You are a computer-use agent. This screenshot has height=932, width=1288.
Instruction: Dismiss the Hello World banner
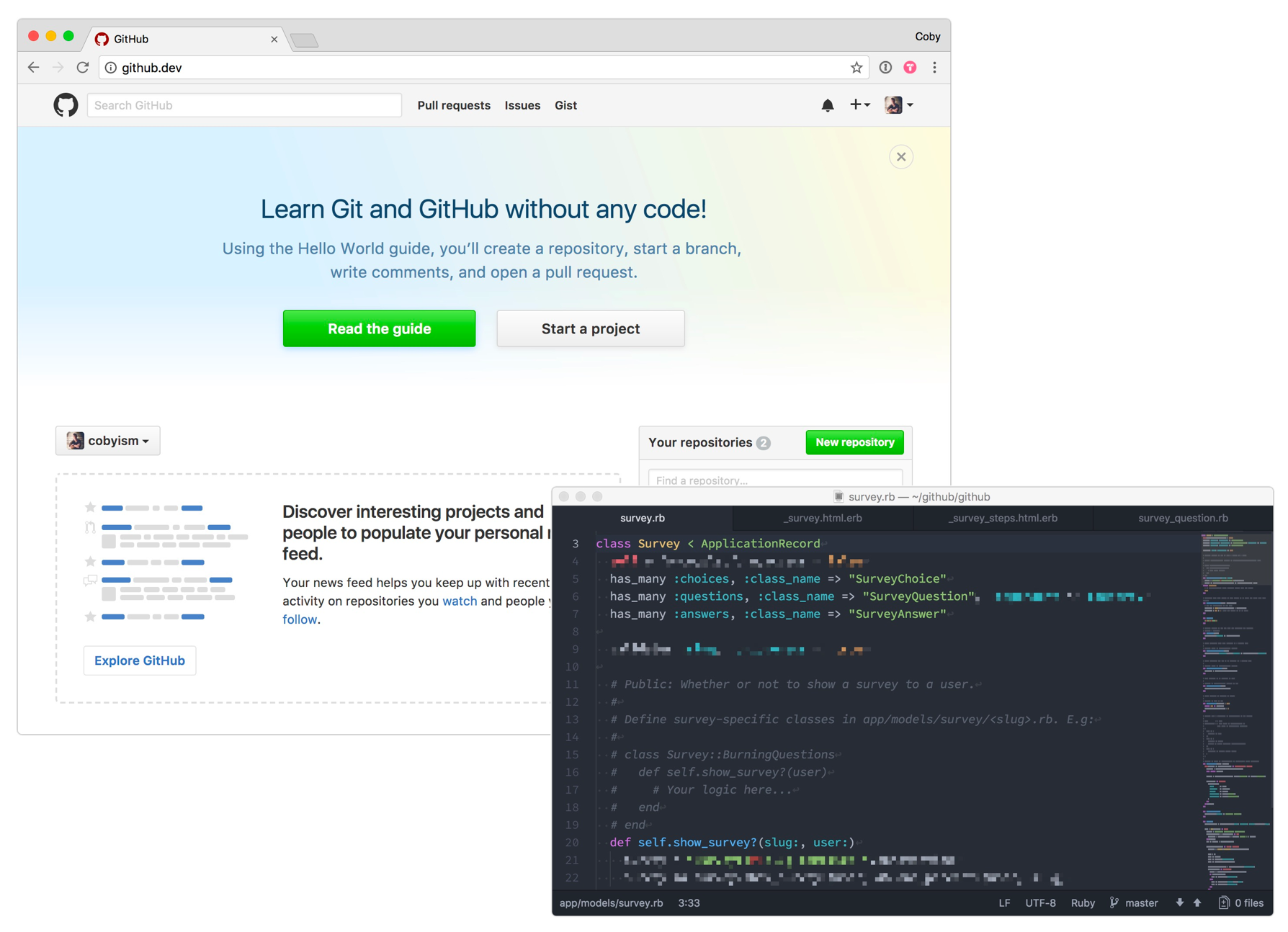[x=900, y=157]
